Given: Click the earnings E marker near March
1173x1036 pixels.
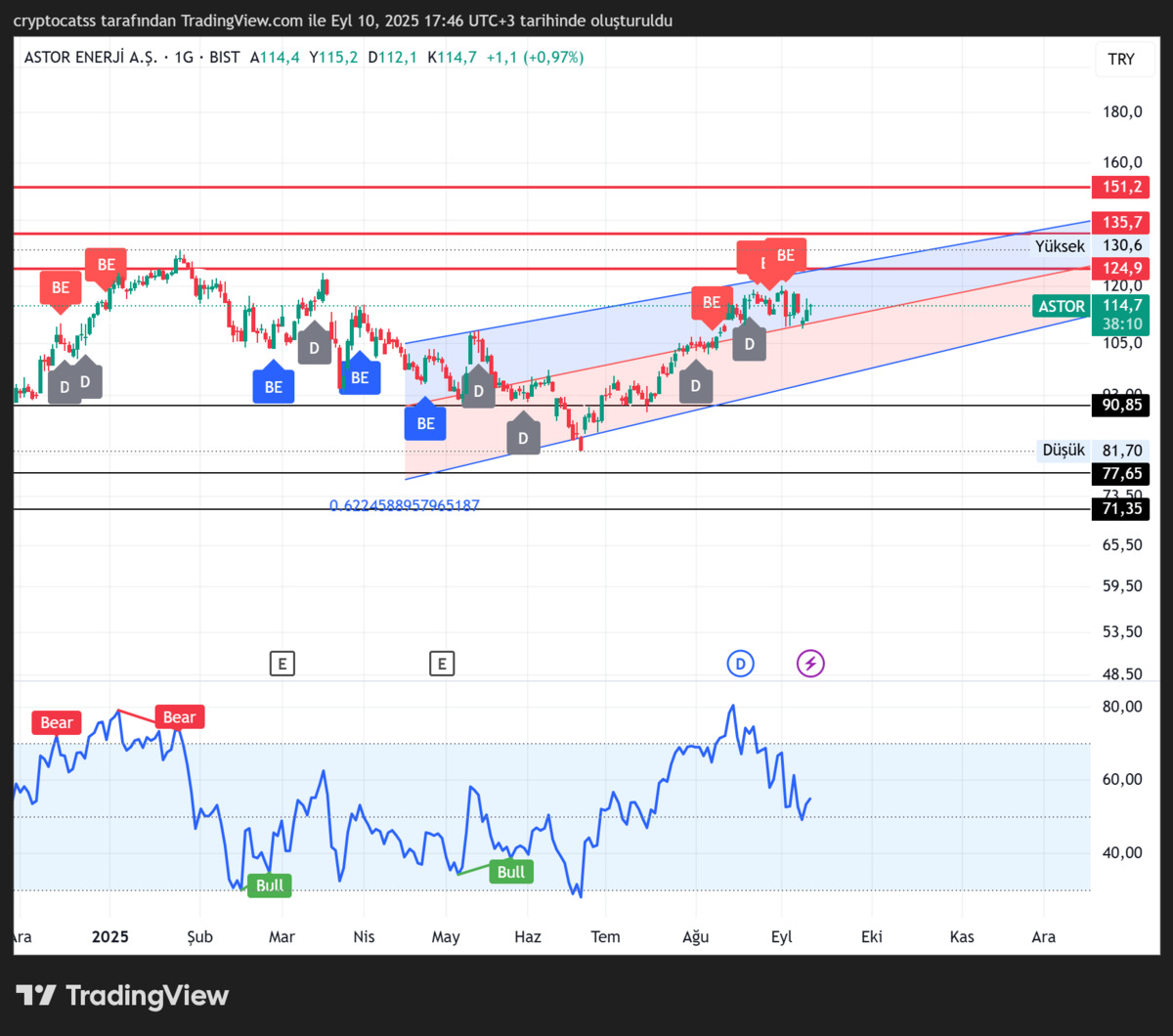Looking at the screenshot, I should coord(282,665).
